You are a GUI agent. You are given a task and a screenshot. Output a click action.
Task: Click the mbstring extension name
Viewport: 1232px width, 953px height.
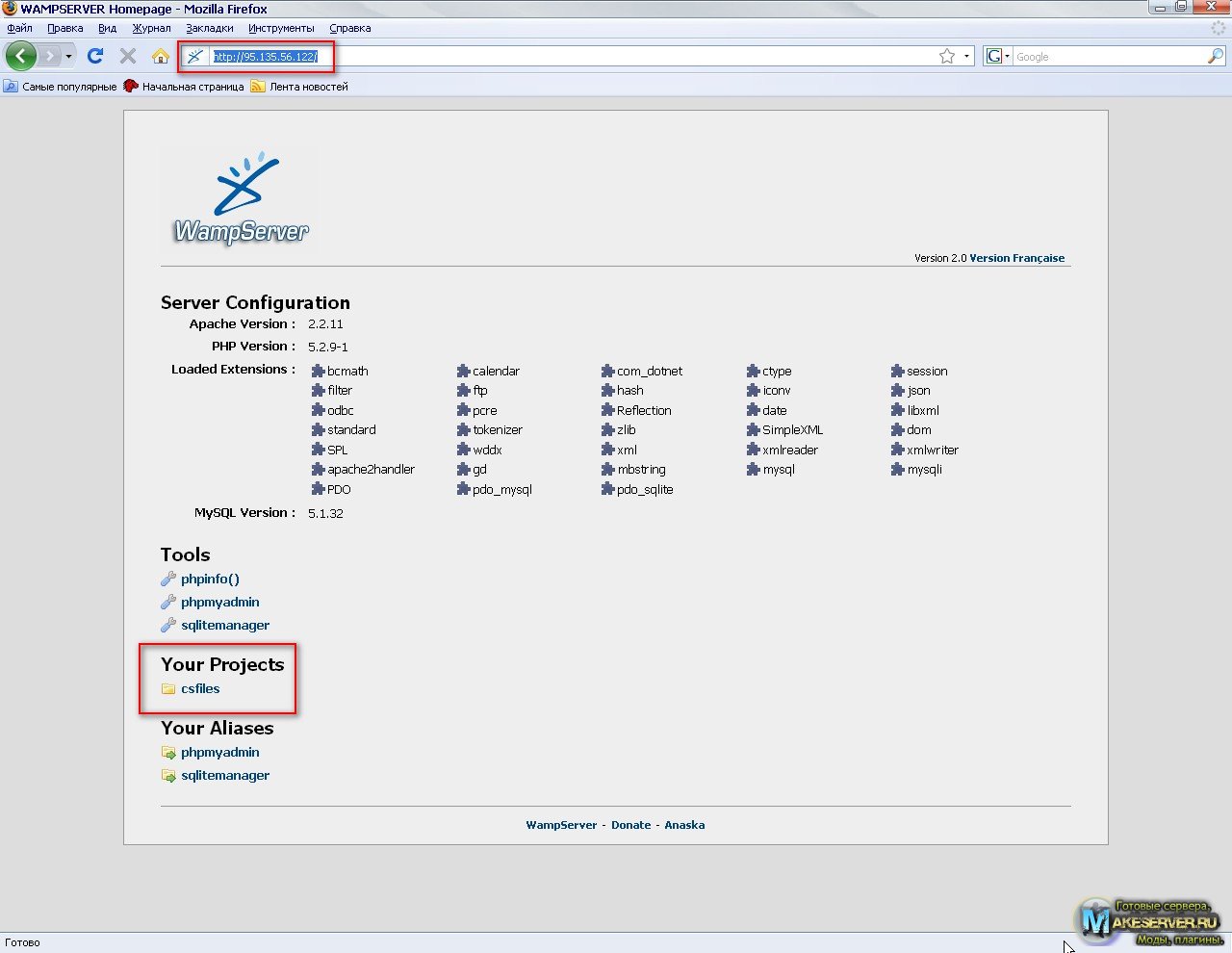point(641,470)
